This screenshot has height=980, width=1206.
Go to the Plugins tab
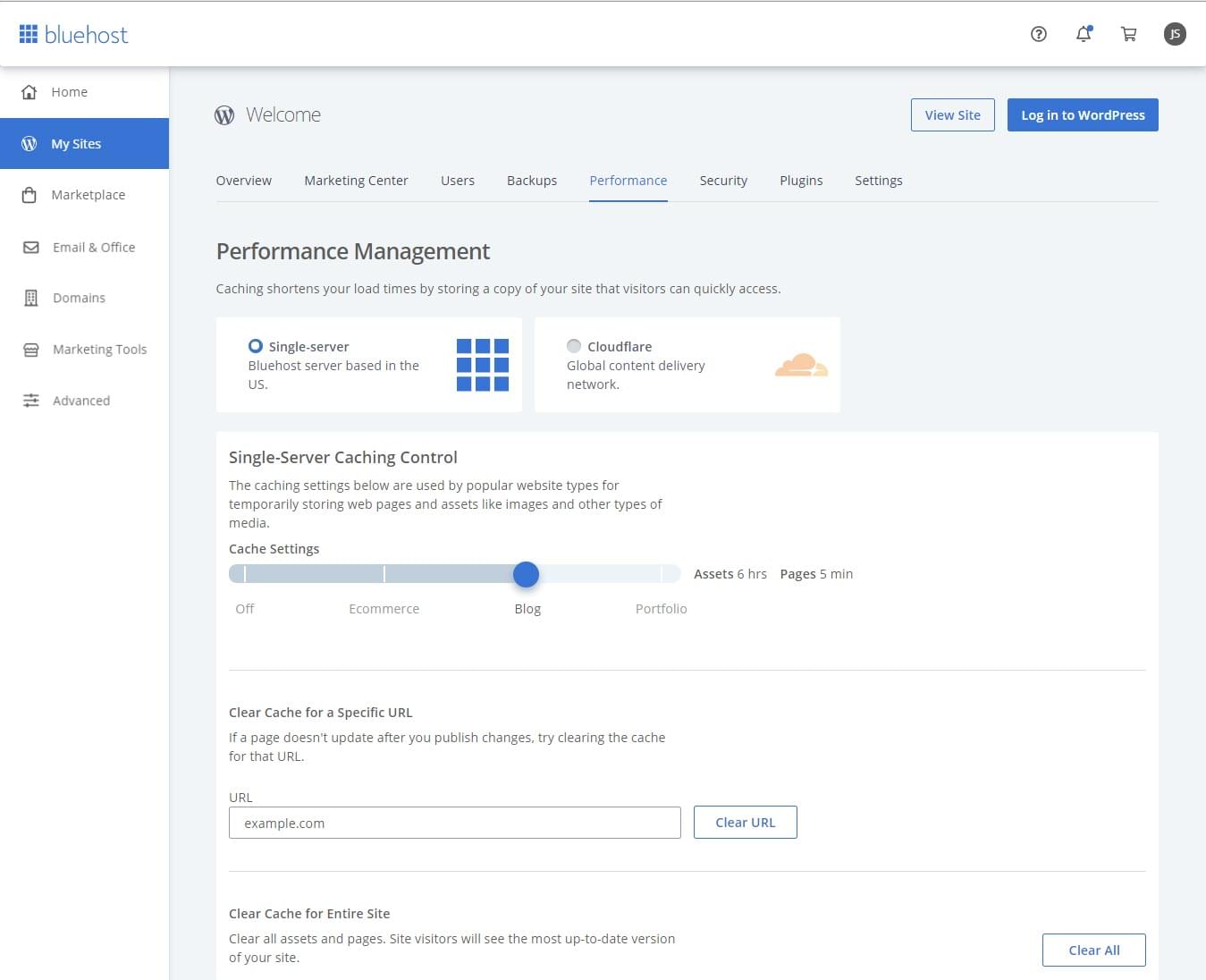coord(801,181)
